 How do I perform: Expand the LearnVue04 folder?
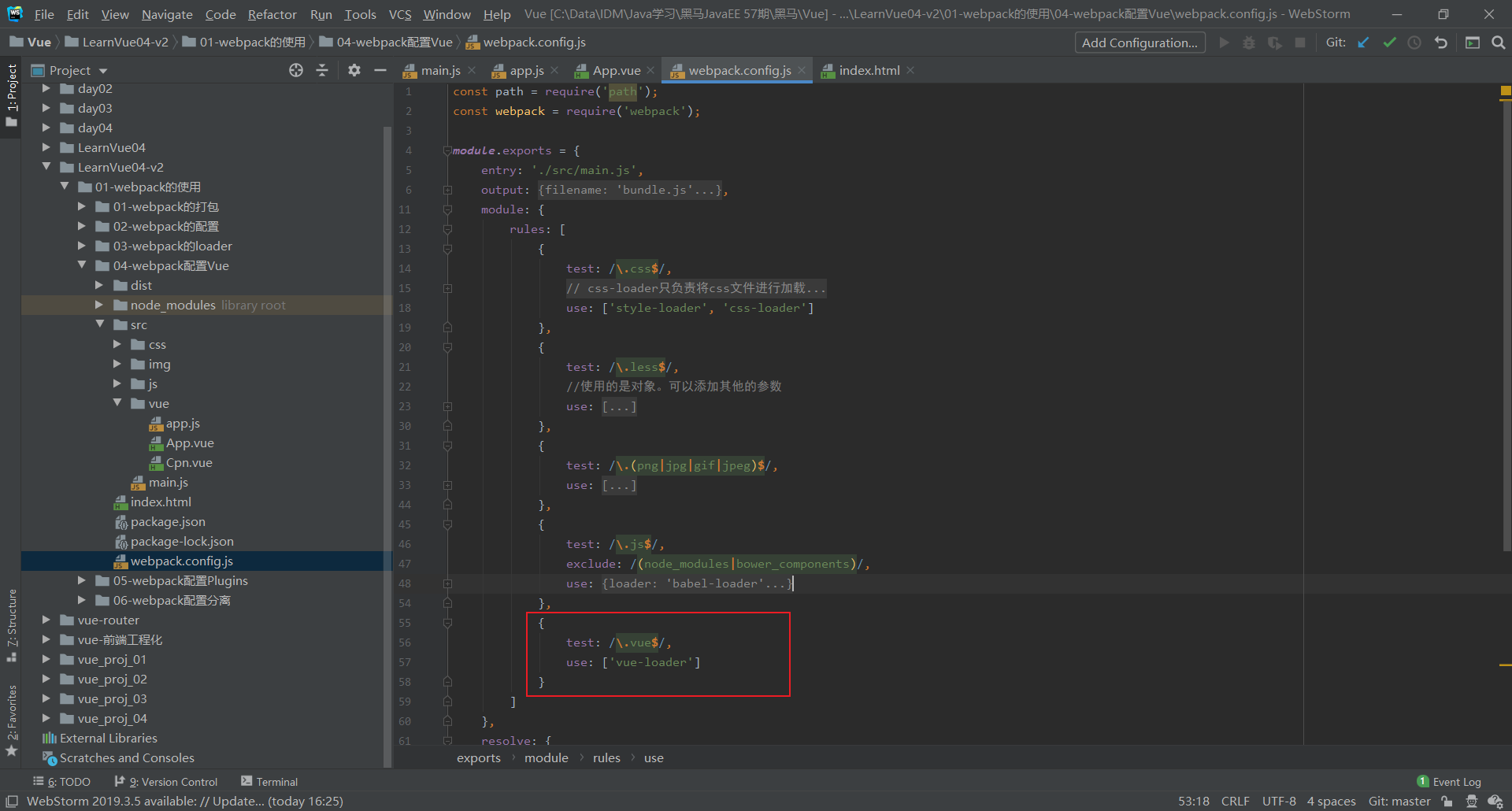[x=46, y=147]
